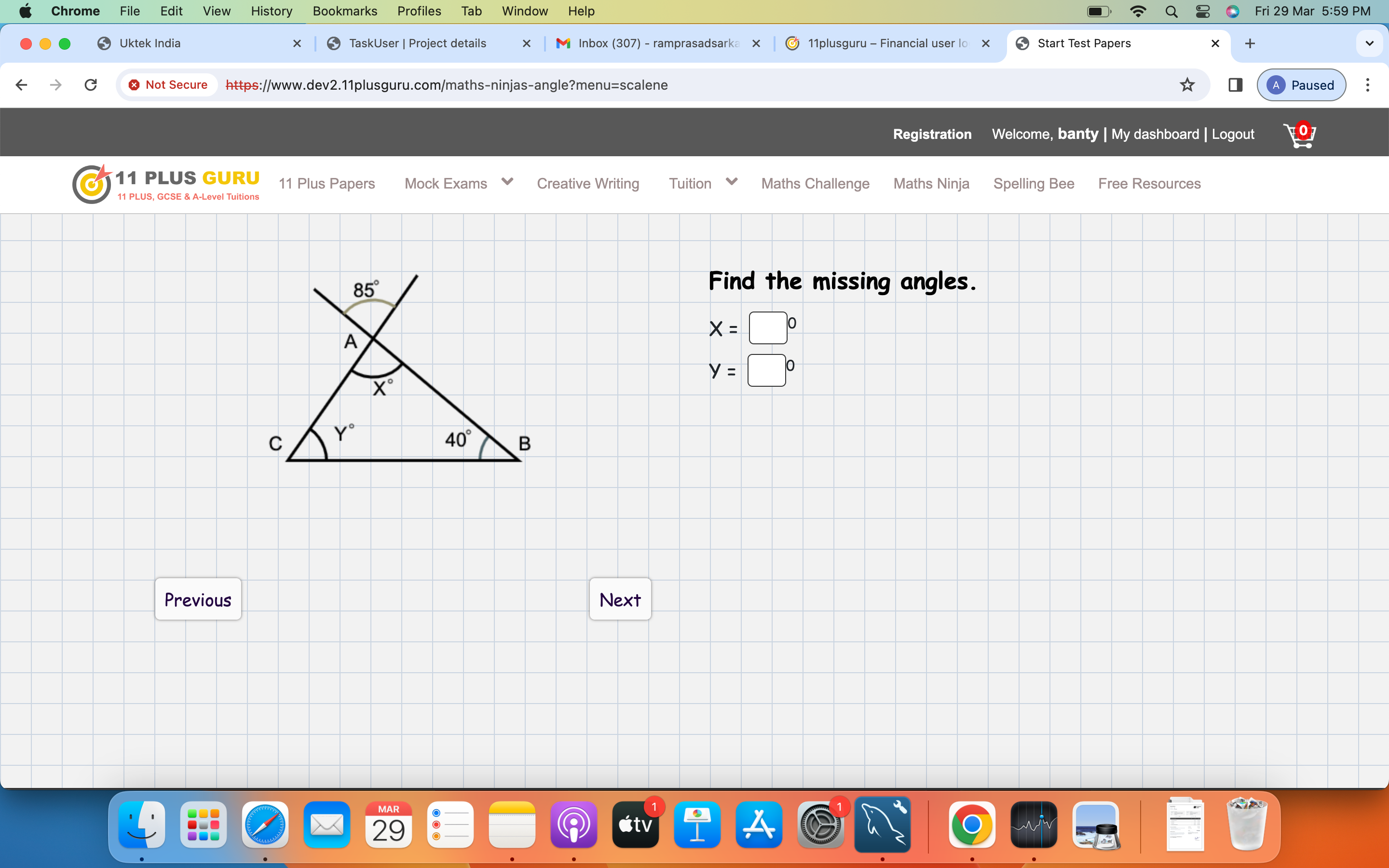Reload the current page
Viewport: 1389px width, 868px height.
(x=91, y=85)
